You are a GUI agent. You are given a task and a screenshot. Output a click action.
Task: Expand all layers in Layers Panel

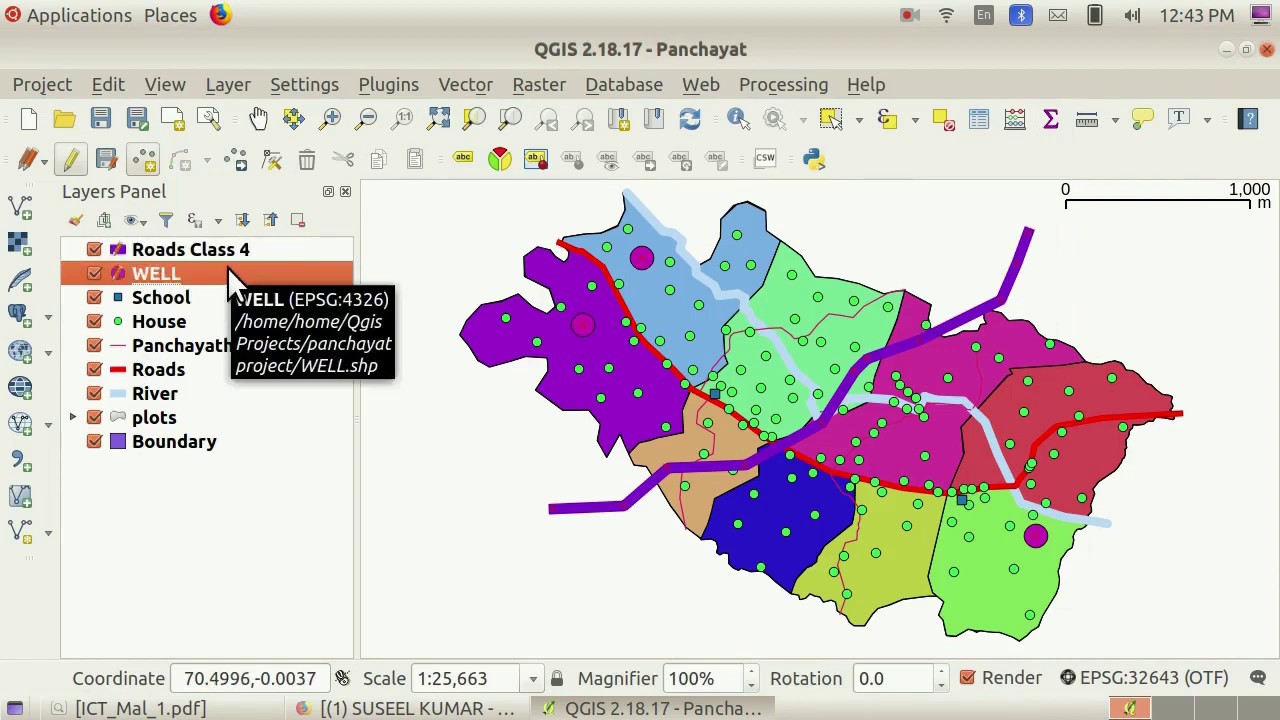pos(242,220)
